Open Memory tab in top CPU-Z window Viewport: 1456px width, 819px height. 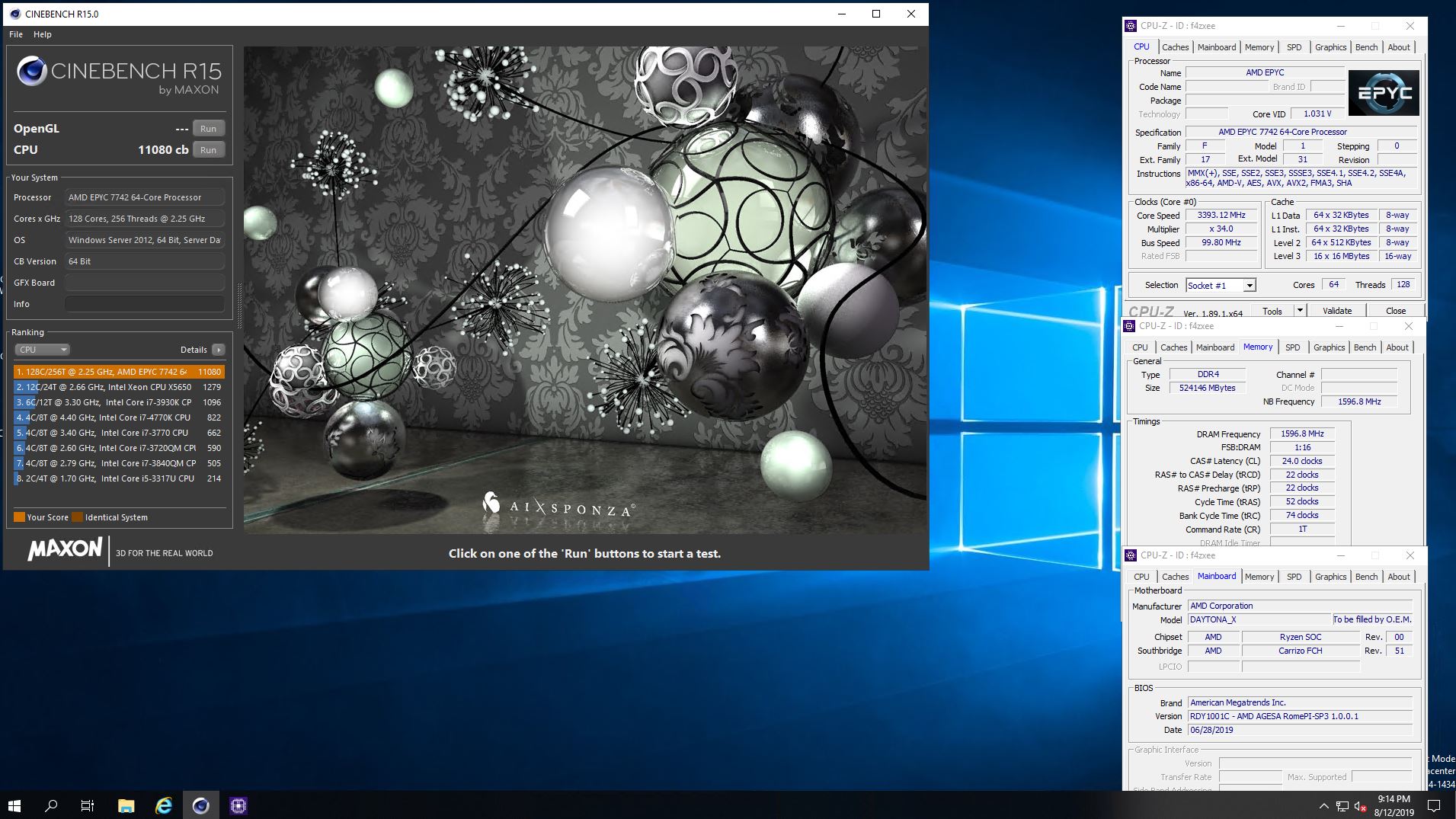point(1259,47)
